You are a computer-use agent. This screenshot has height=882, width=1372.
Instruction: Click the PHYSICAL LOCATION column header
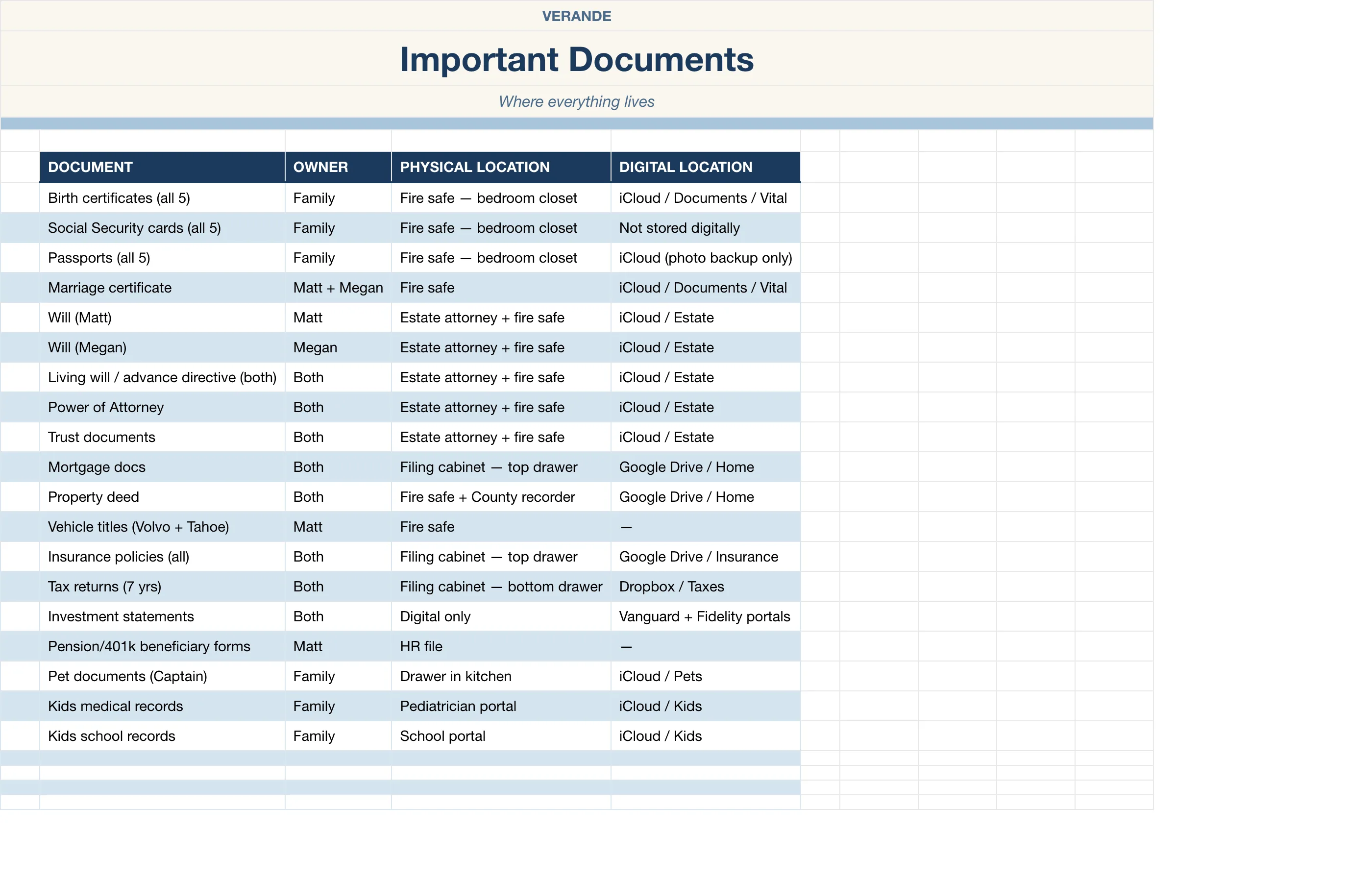point(501,167)
